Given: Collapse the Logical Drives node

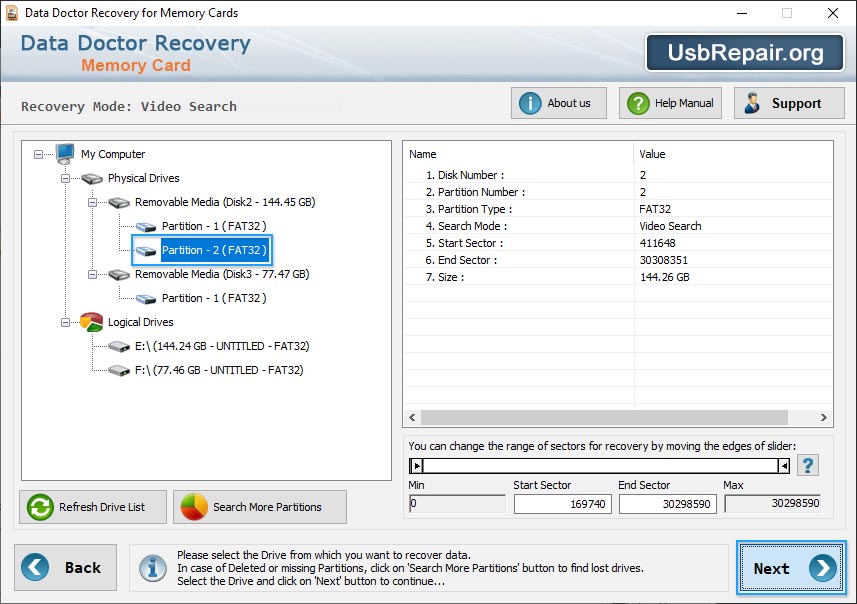Looking at the screenshot, I should 66,322.
